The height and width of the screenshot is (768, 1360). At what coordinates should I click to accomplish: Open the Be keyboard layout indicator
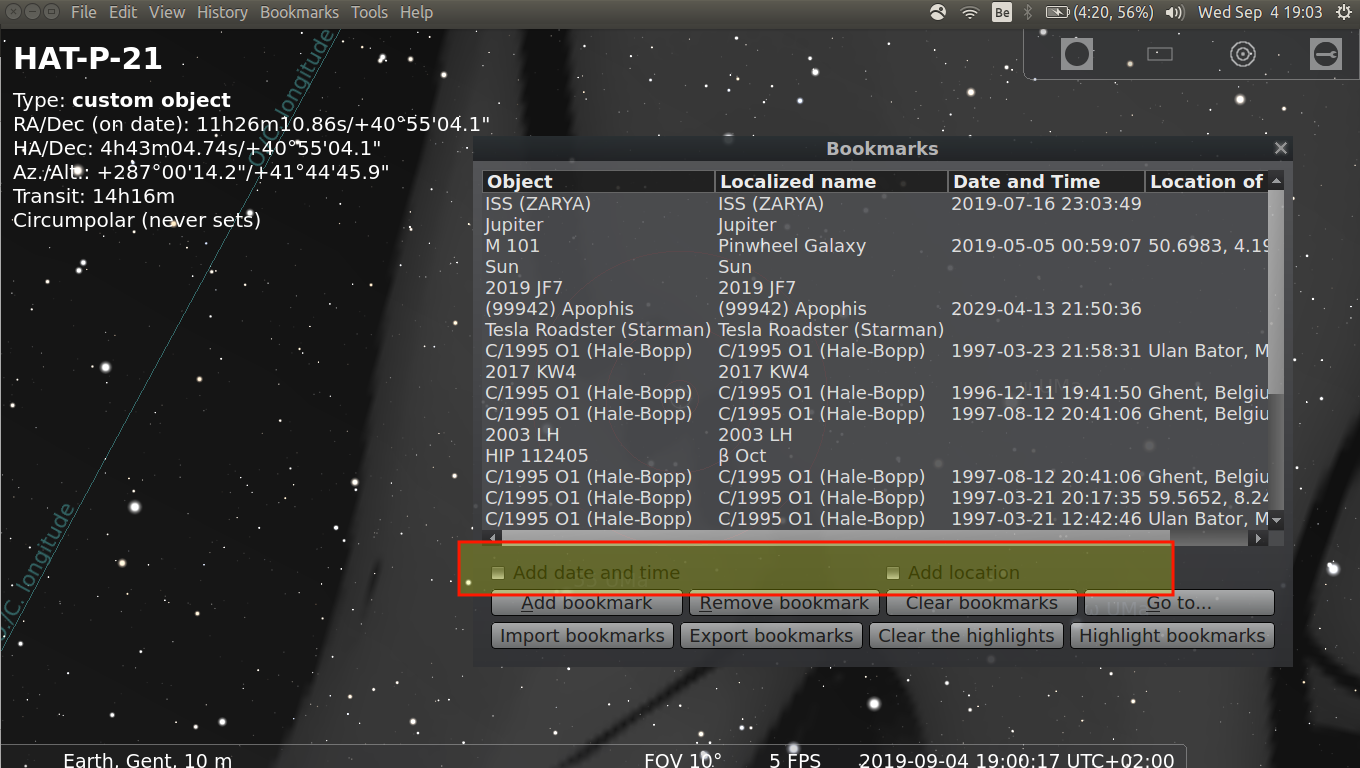[1002, 12]
